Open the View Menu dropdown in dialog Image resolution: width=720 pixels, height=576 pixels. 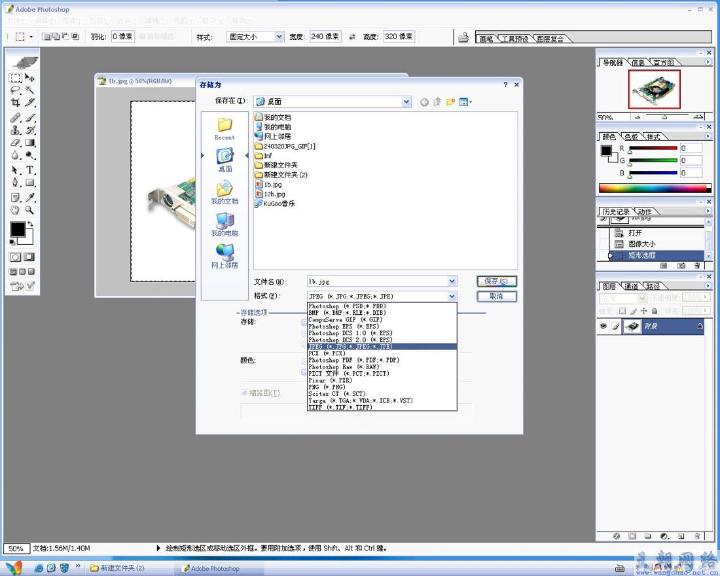[x=465, y=102]
